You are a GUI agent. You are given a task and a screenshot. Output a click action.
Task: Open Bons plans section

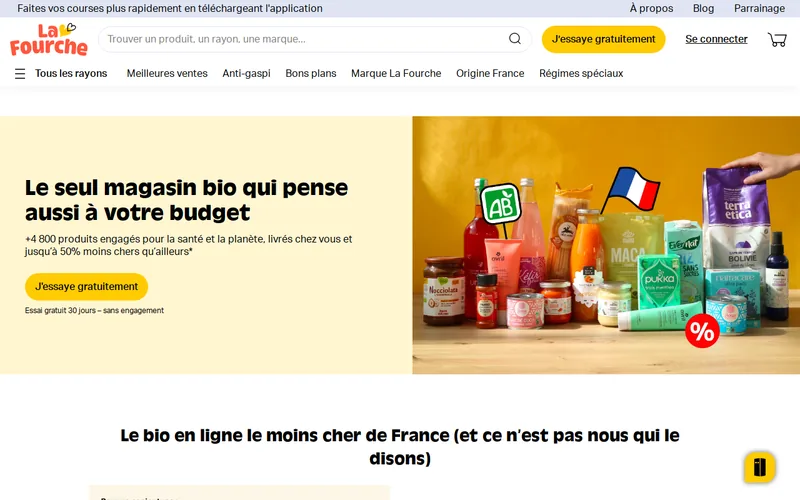point(311,73)
